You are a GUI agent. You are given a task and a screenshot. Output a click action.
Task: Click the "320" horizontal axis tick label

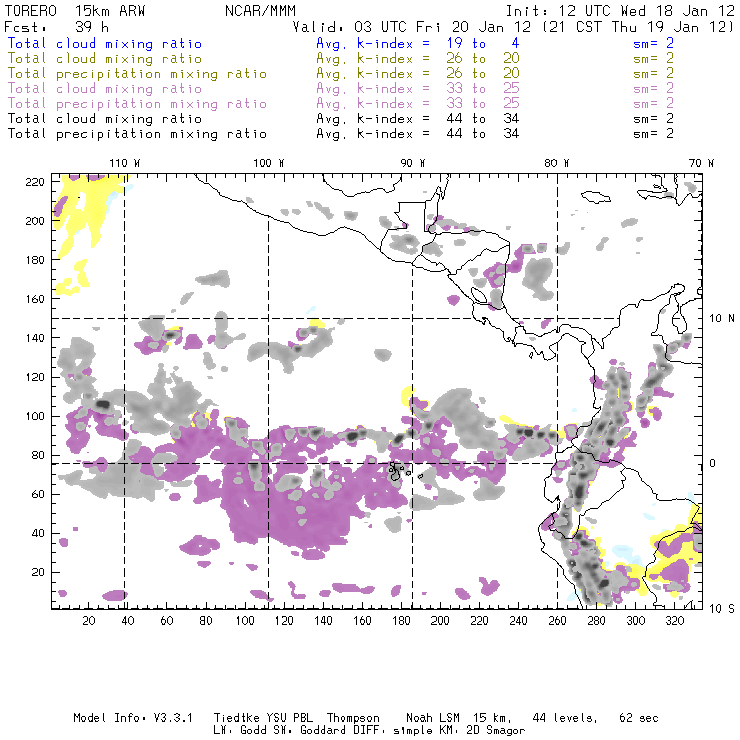pyautogui.click(x=674, y=621)
